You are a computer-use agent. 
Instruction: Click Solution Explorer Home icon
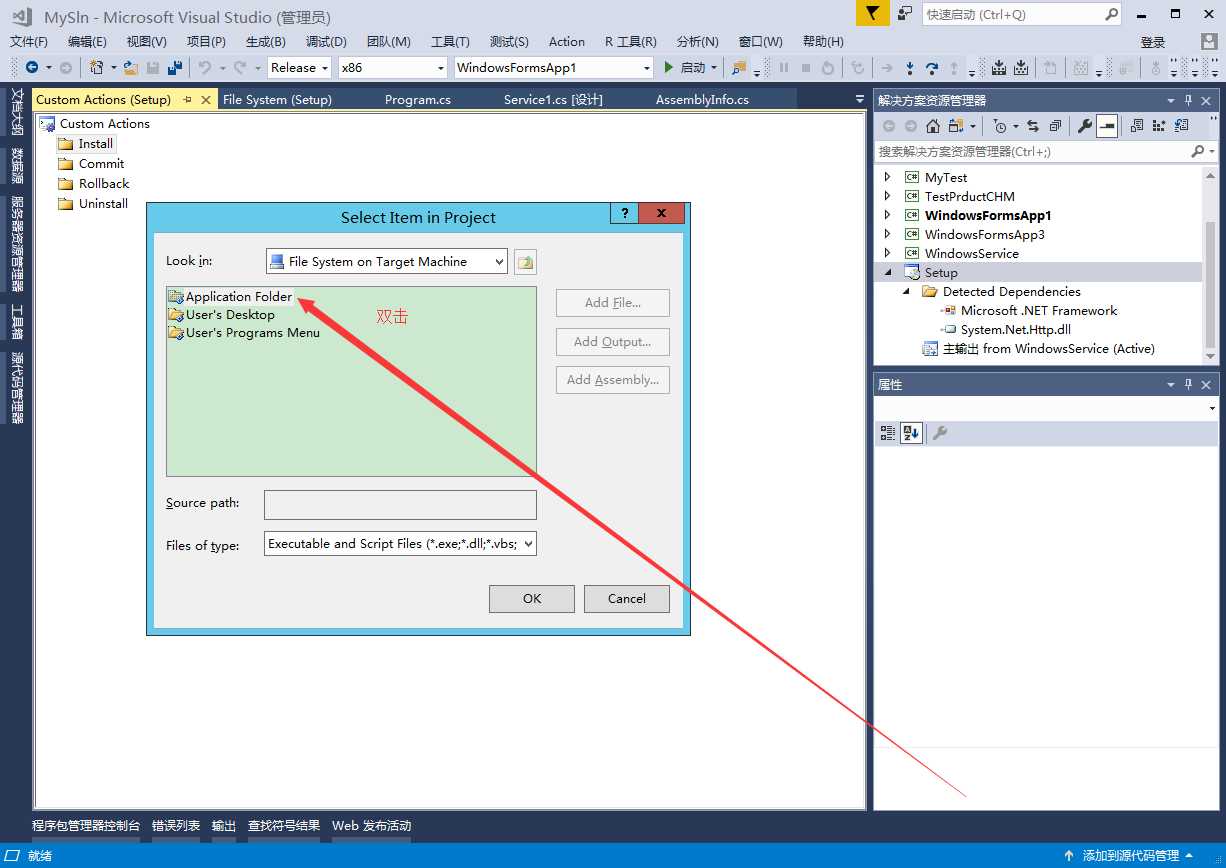(933, 126)
